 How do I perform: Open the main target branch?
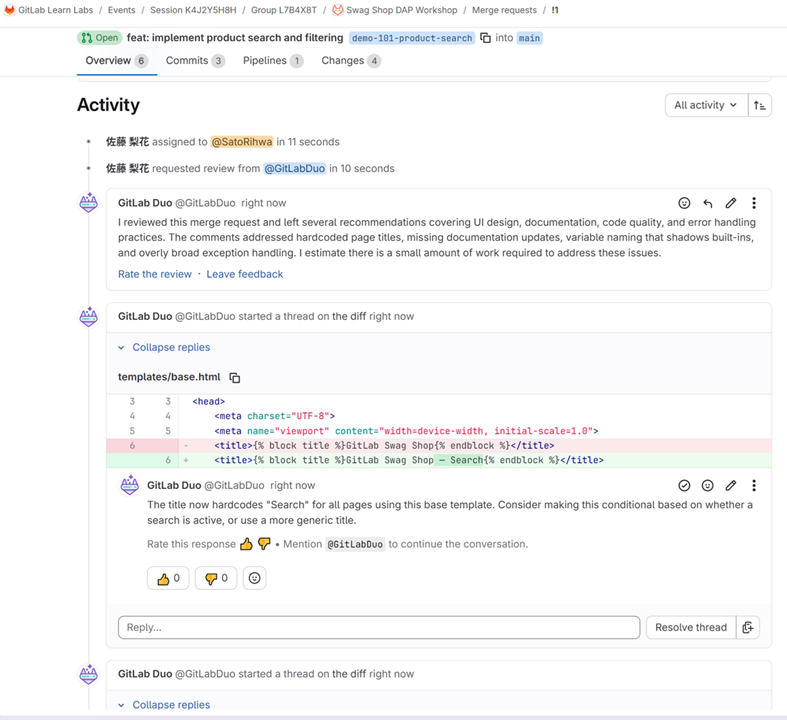coord(529,38)
